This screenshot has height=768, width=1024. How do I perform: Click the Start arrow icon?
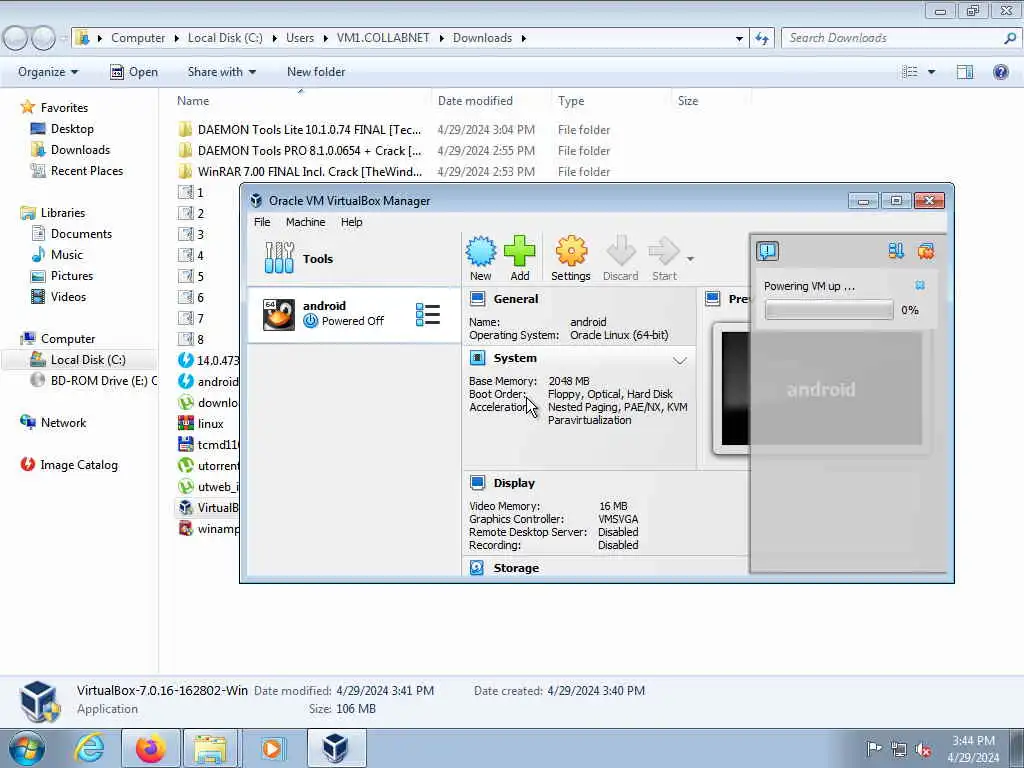pos(664,251)
